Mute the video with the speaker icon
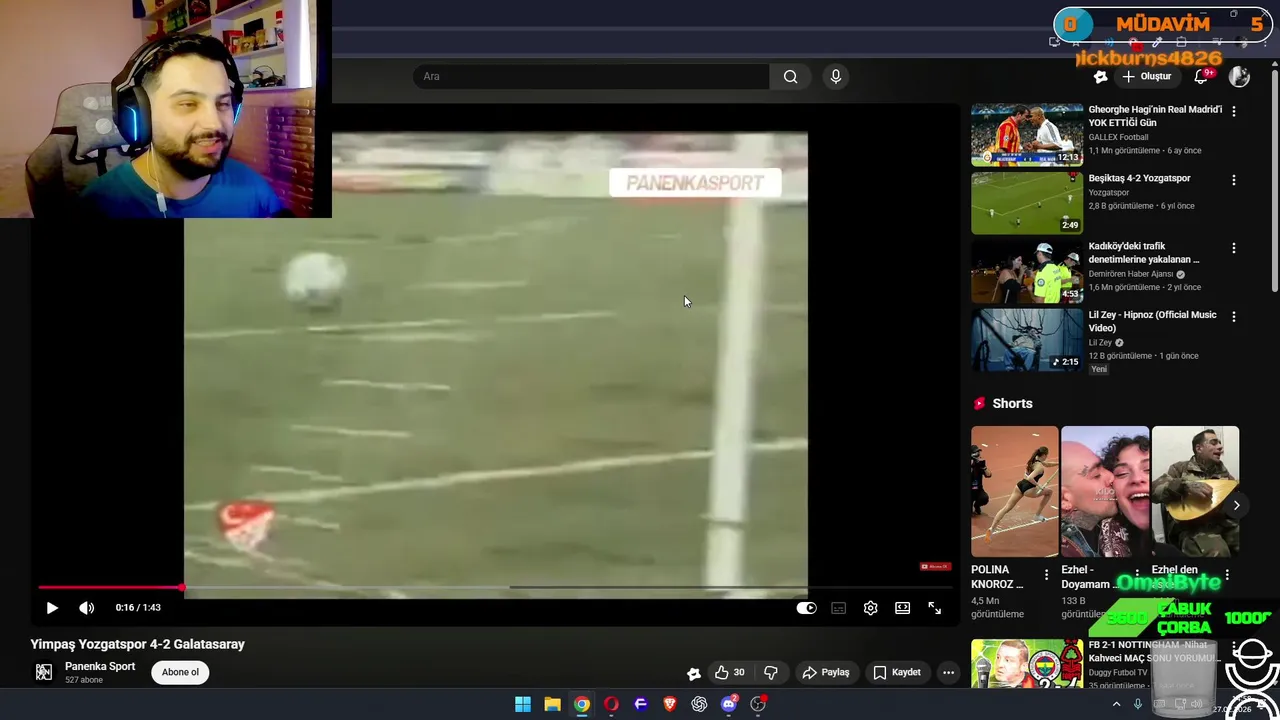The height and width of the screenshot is (720, 1280). click(x=87, y=608)
